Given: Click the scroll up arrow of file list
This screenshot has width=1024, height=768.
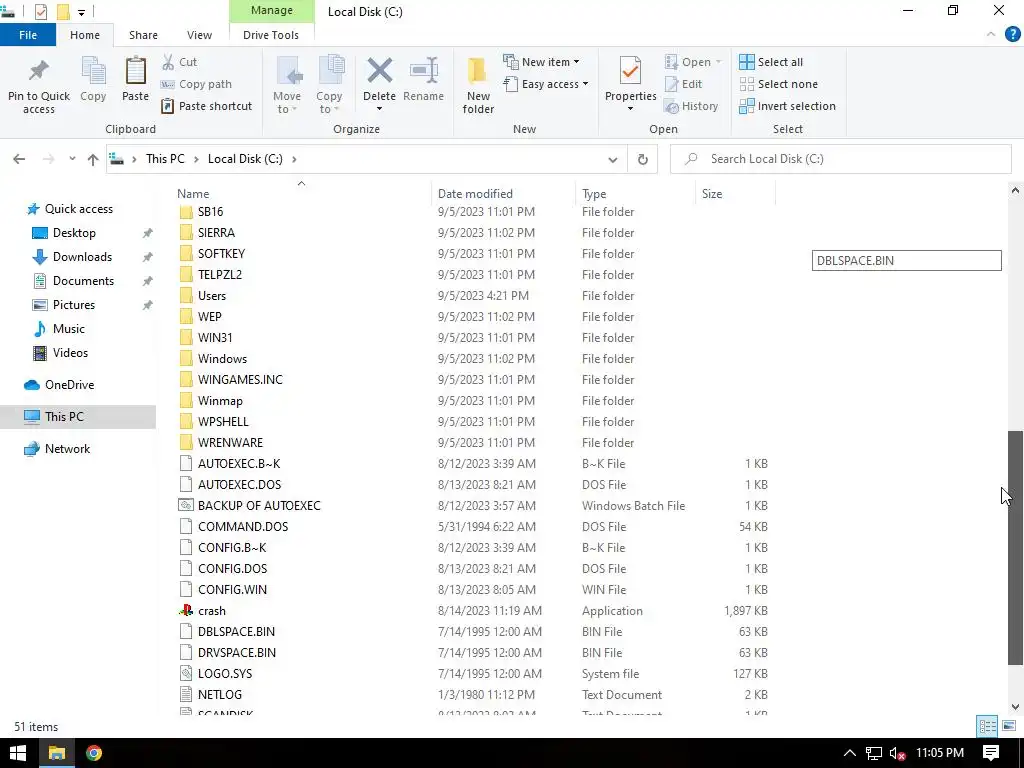Looking at the screenshot, I should click(x=1015, y=191).
